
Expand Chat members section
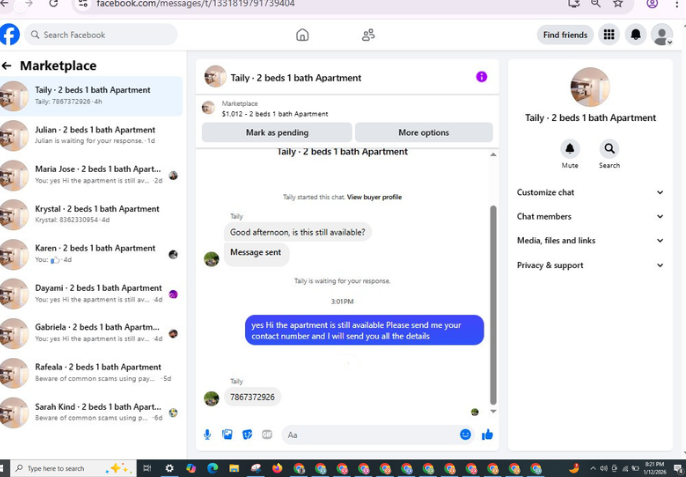click(590, 217)
